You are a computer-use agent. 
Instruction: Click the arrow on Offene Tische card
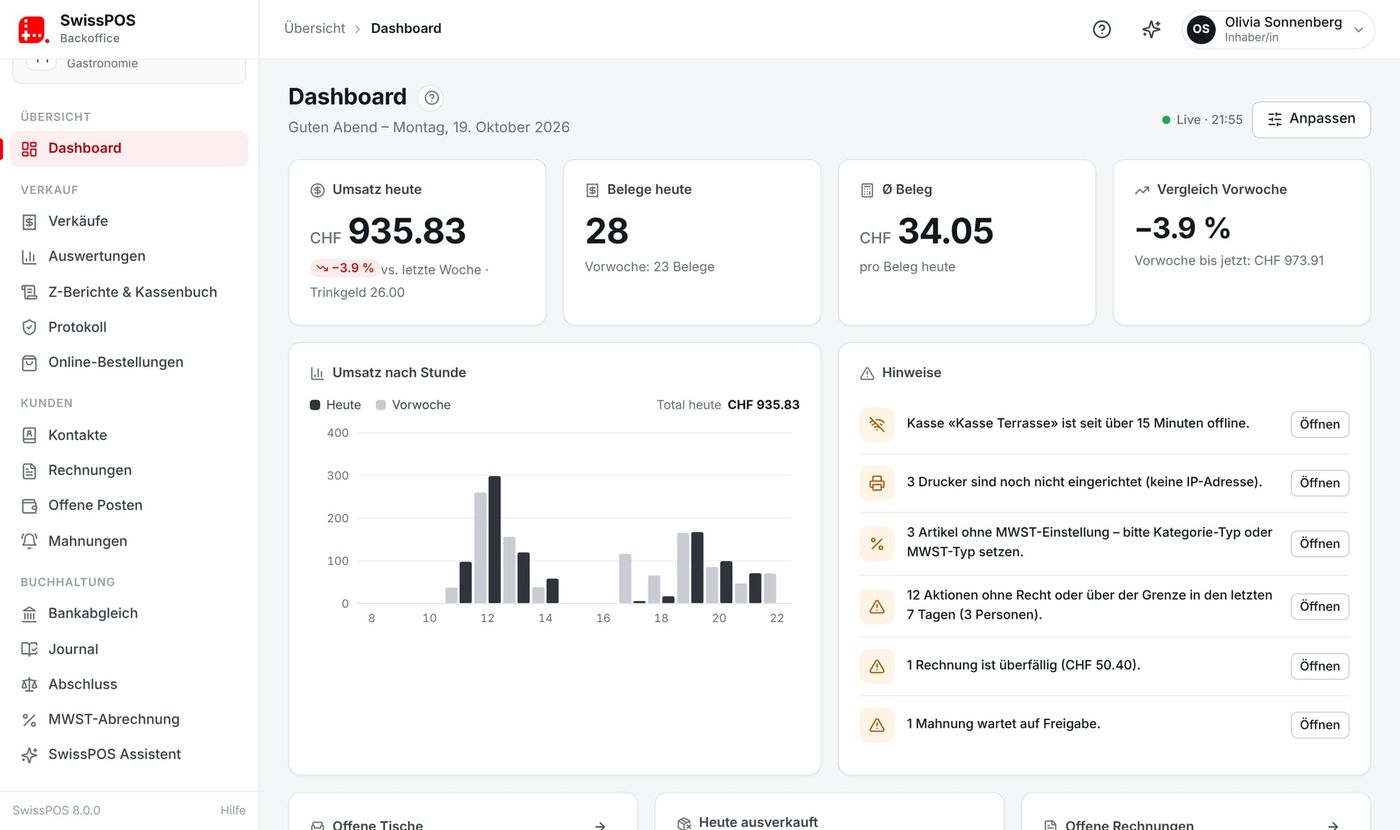(x=600, y=826)
